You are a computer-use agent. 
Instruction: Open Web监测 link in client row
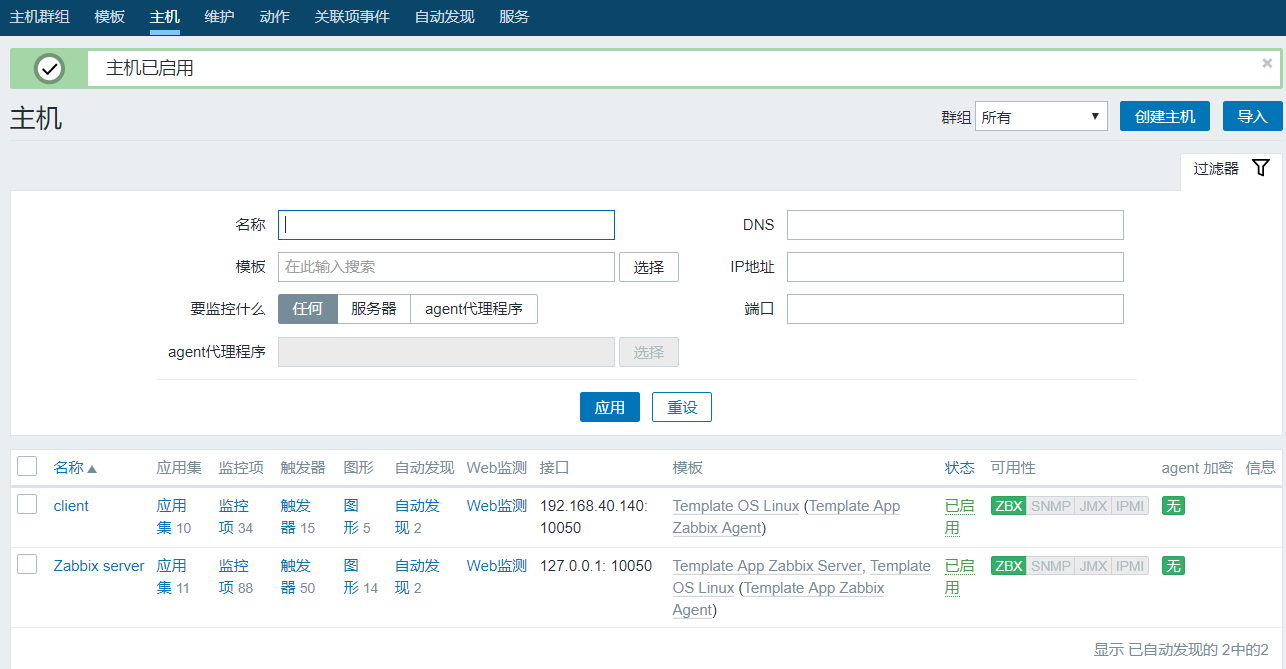tap(497, 506)
